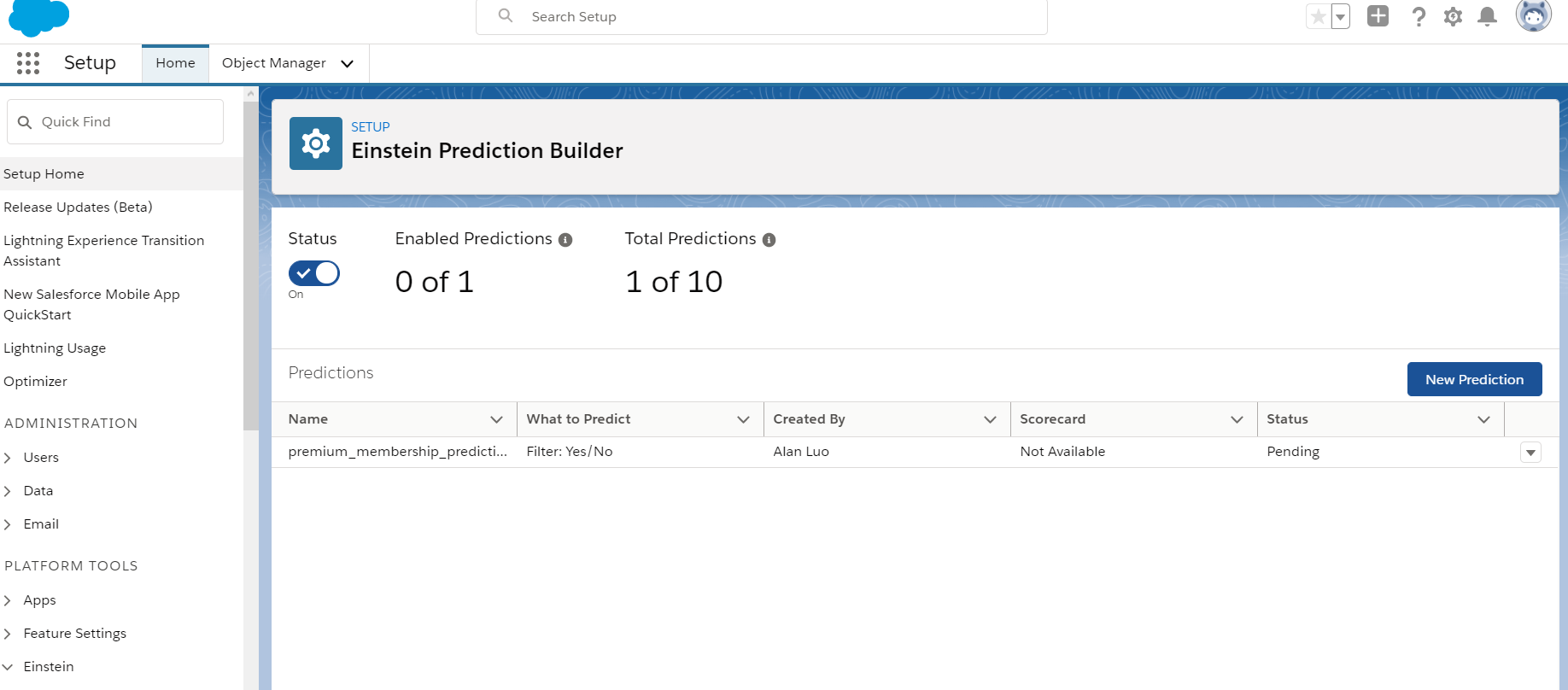This screenshot has height=690, width=1568.
Task: Open the global actions plus icon
Action: [1378, 16]
